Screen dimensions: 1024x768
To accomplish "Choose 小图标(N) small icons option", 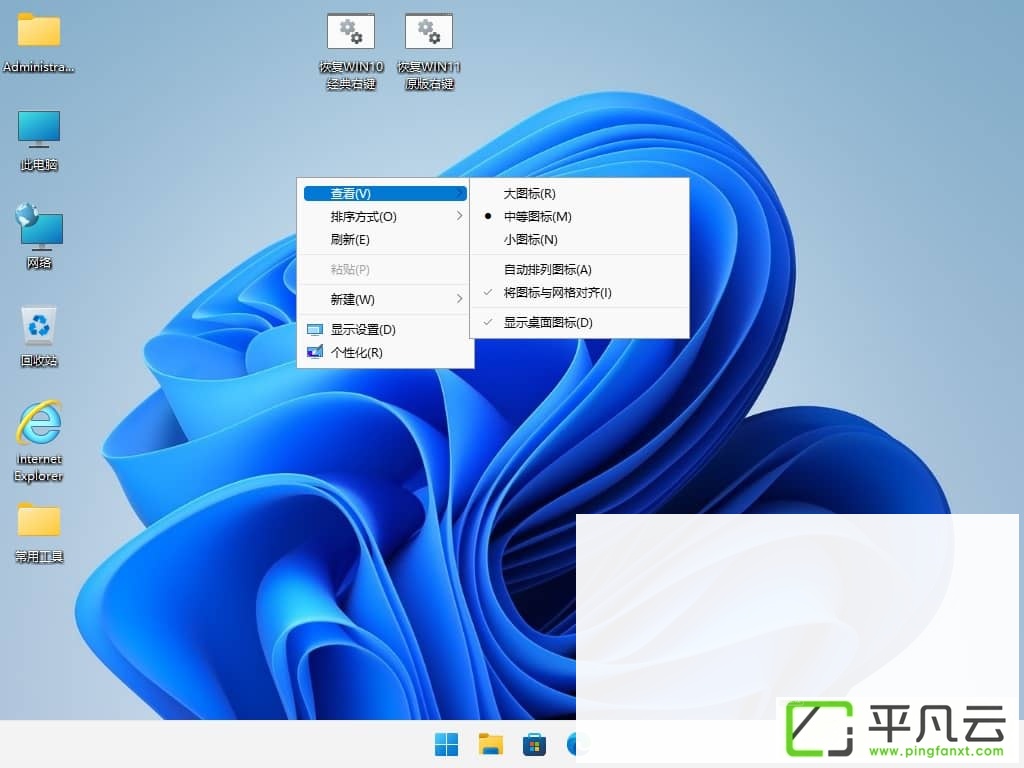I will click(x=579, y=240).
